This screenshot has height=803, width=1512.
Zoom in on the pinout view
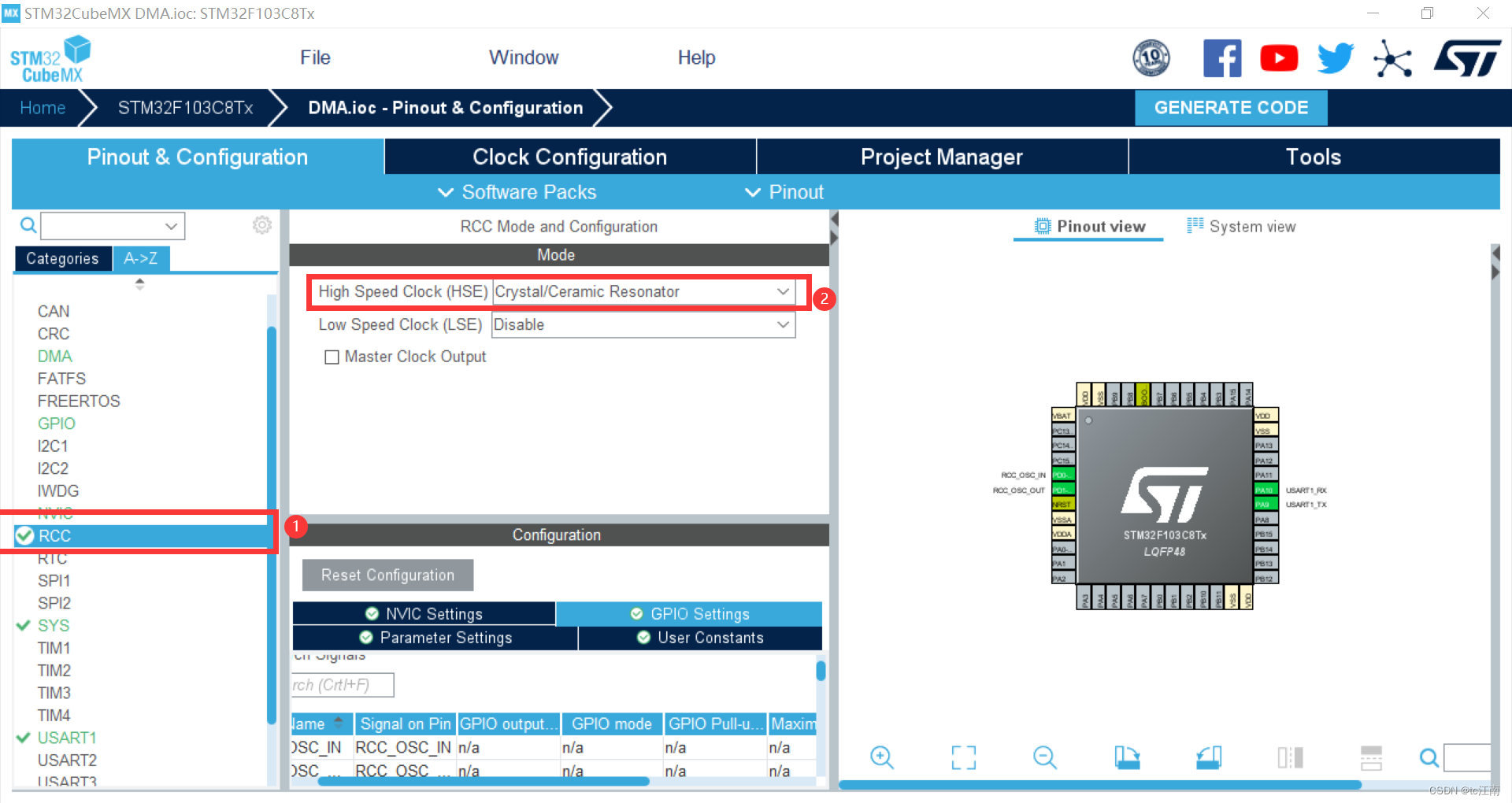[x=882, y=757]
